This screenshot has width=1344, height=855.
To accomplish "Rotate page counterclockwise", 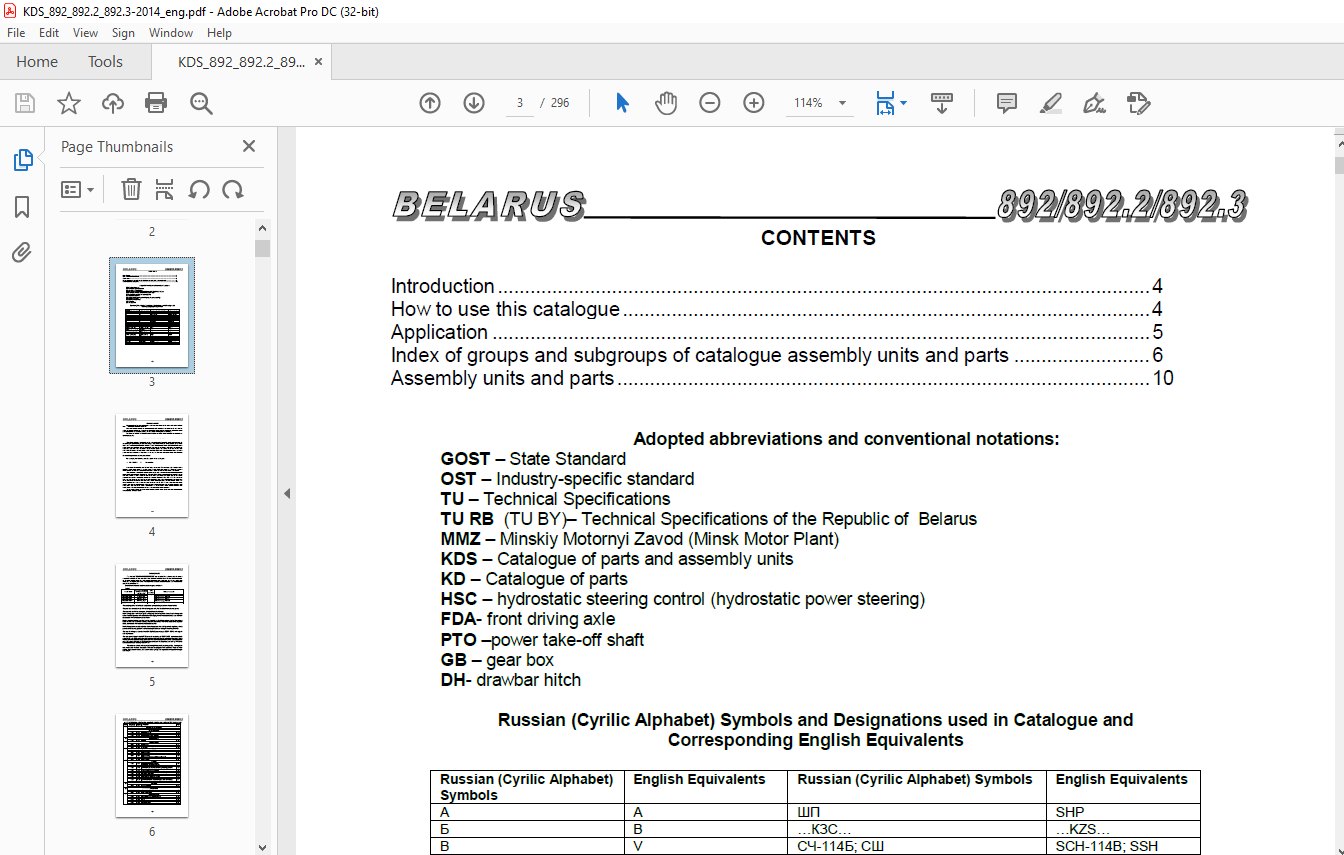I will pos(199,189).
